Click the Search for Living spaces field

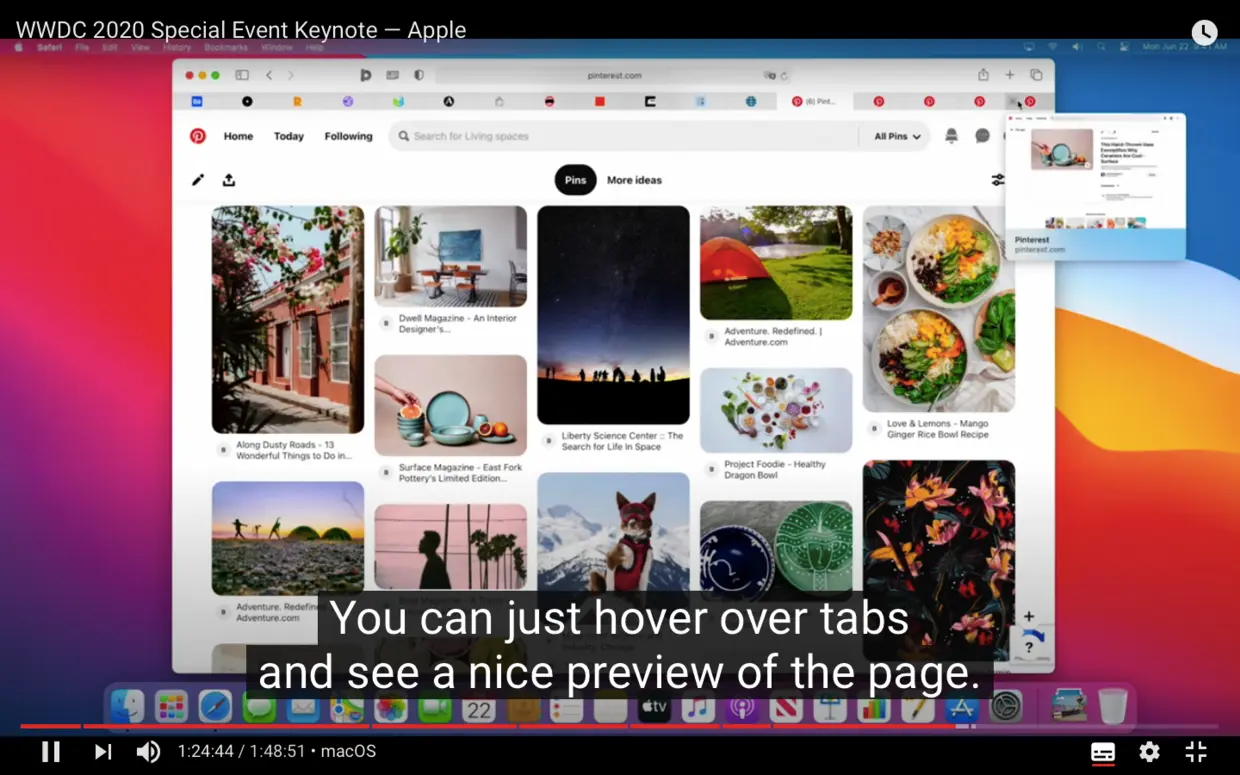[x=622, y=136]
